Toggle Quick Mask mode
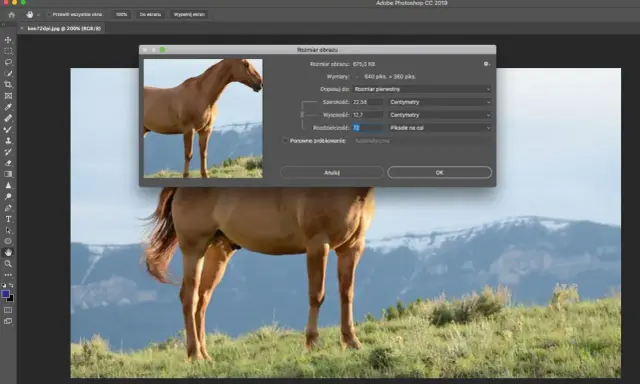 coord(8,310)
